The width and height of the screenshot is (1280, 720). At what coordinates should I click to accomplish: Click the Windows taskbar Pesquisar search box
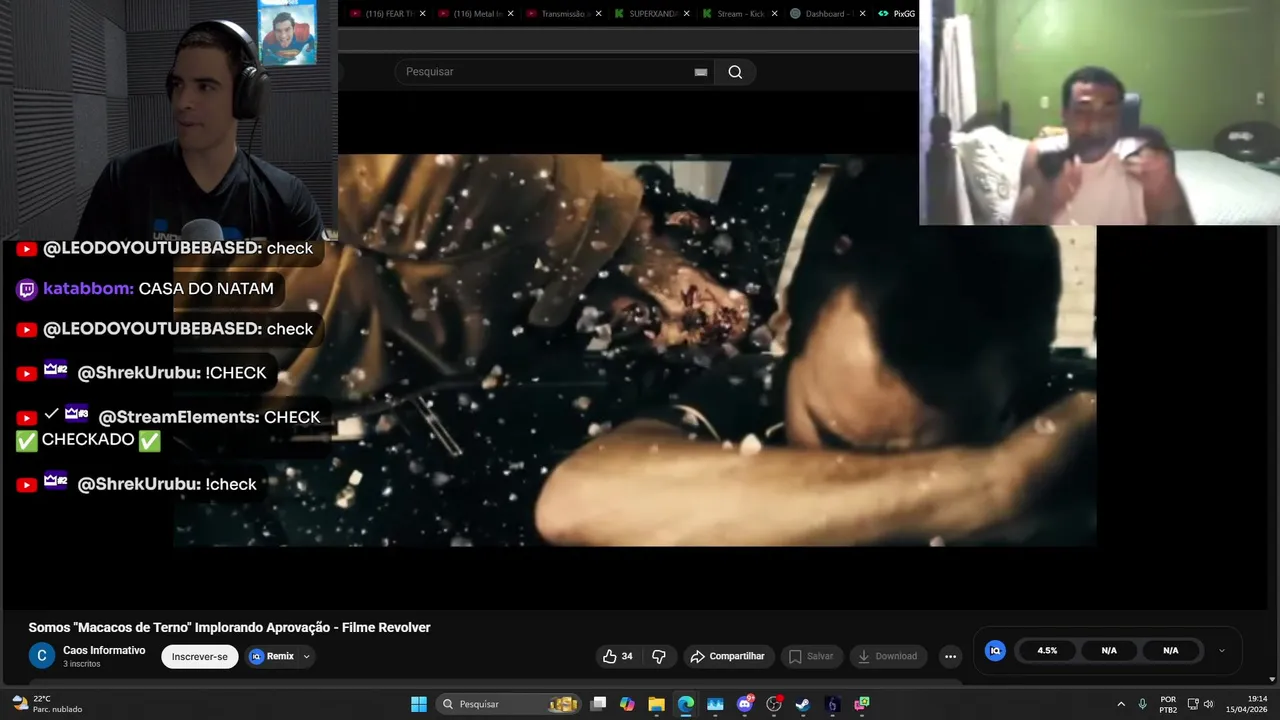(x=509, y=704)
